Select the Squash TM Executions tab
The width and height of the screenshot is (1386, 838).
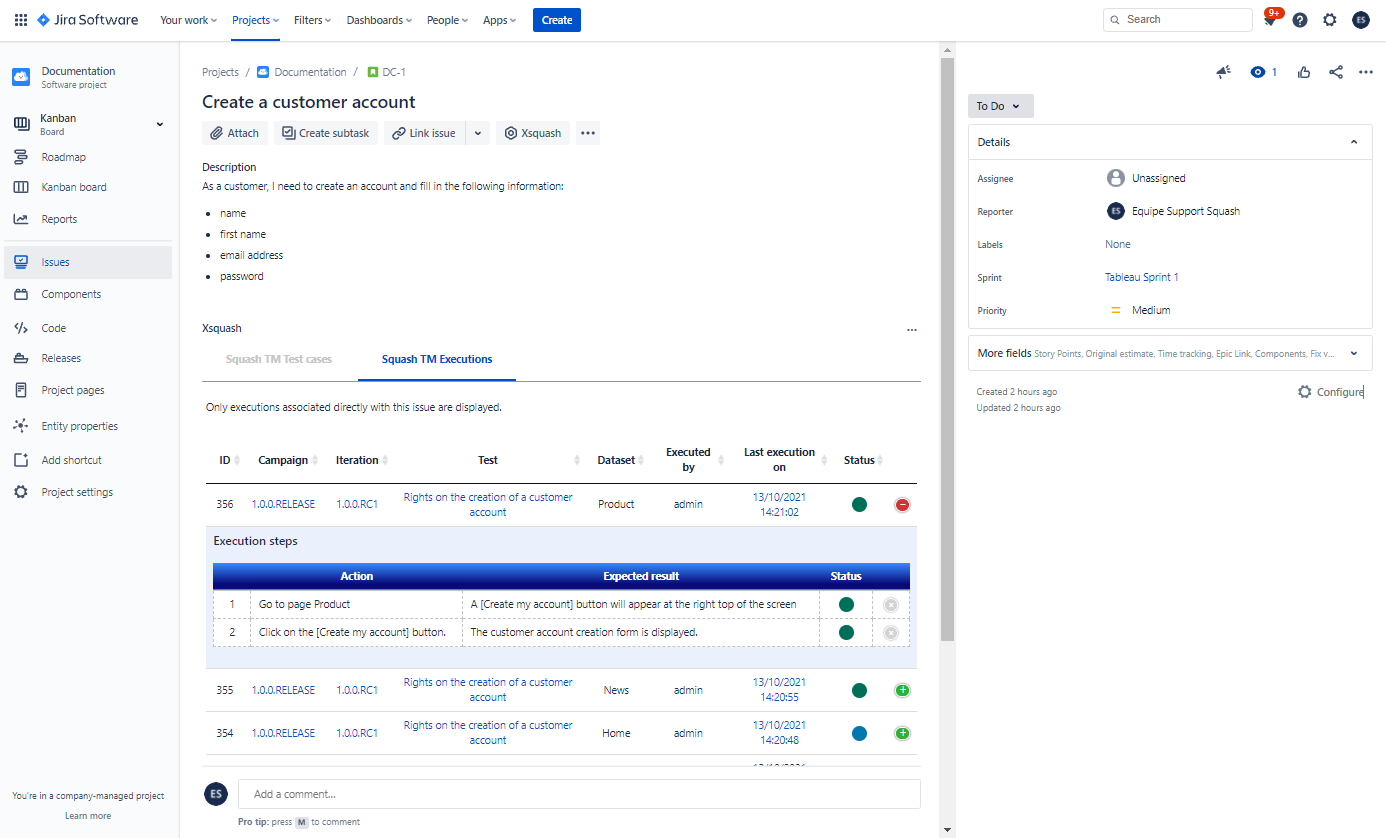(437, 359)
